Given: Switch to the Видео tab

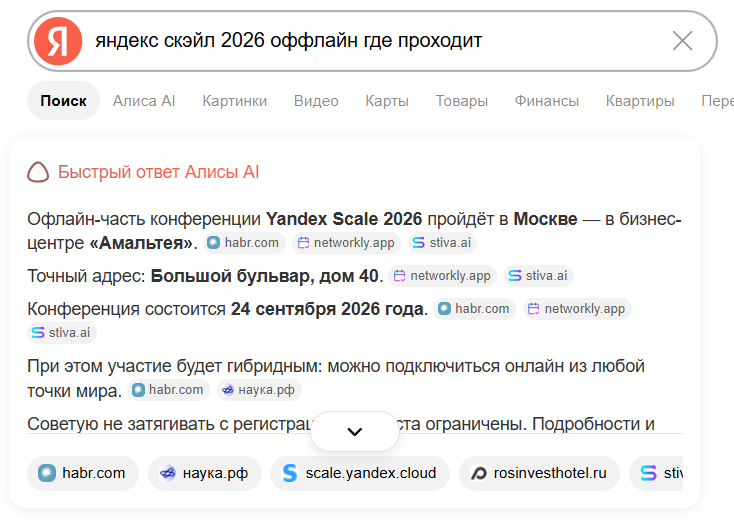Looking at the screenshot, I should coord(316,101).
